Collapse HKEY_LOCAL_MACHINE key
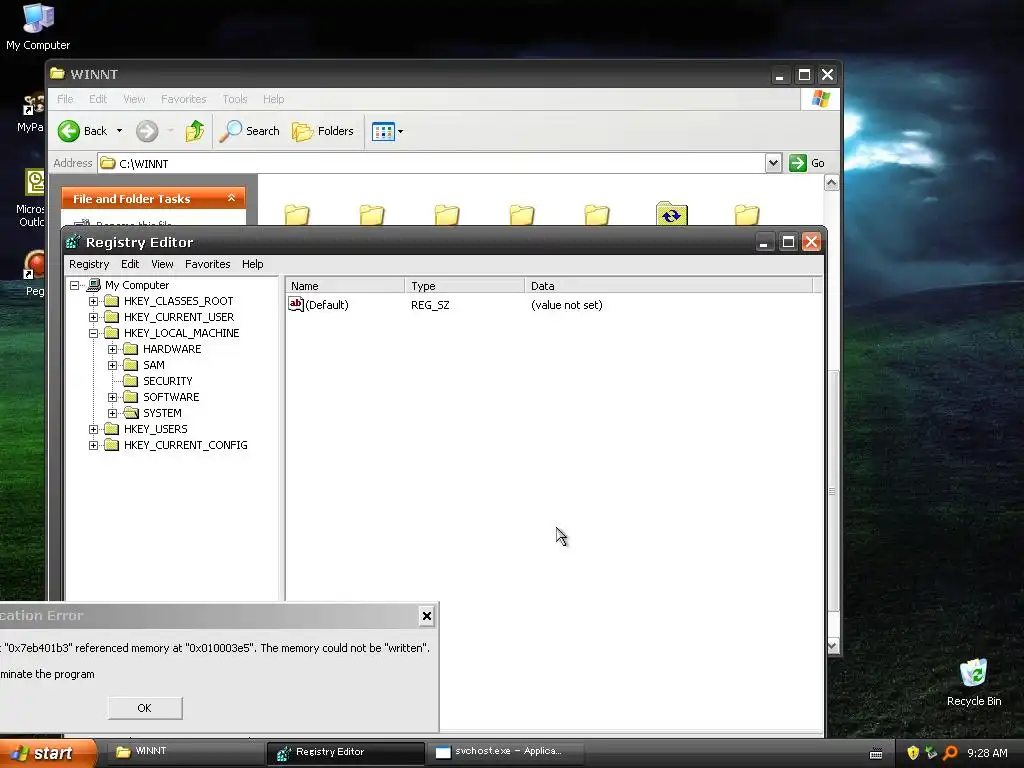The width and height of the screenshot is (1024, 768). coord(93,333)
